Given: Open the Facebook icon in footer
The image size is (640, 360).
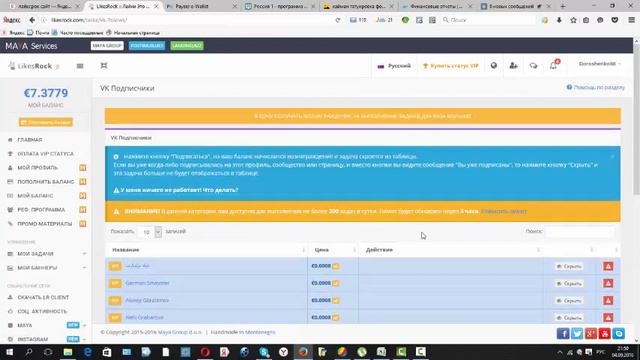Looking at the screenshot, I should [563, 333].
